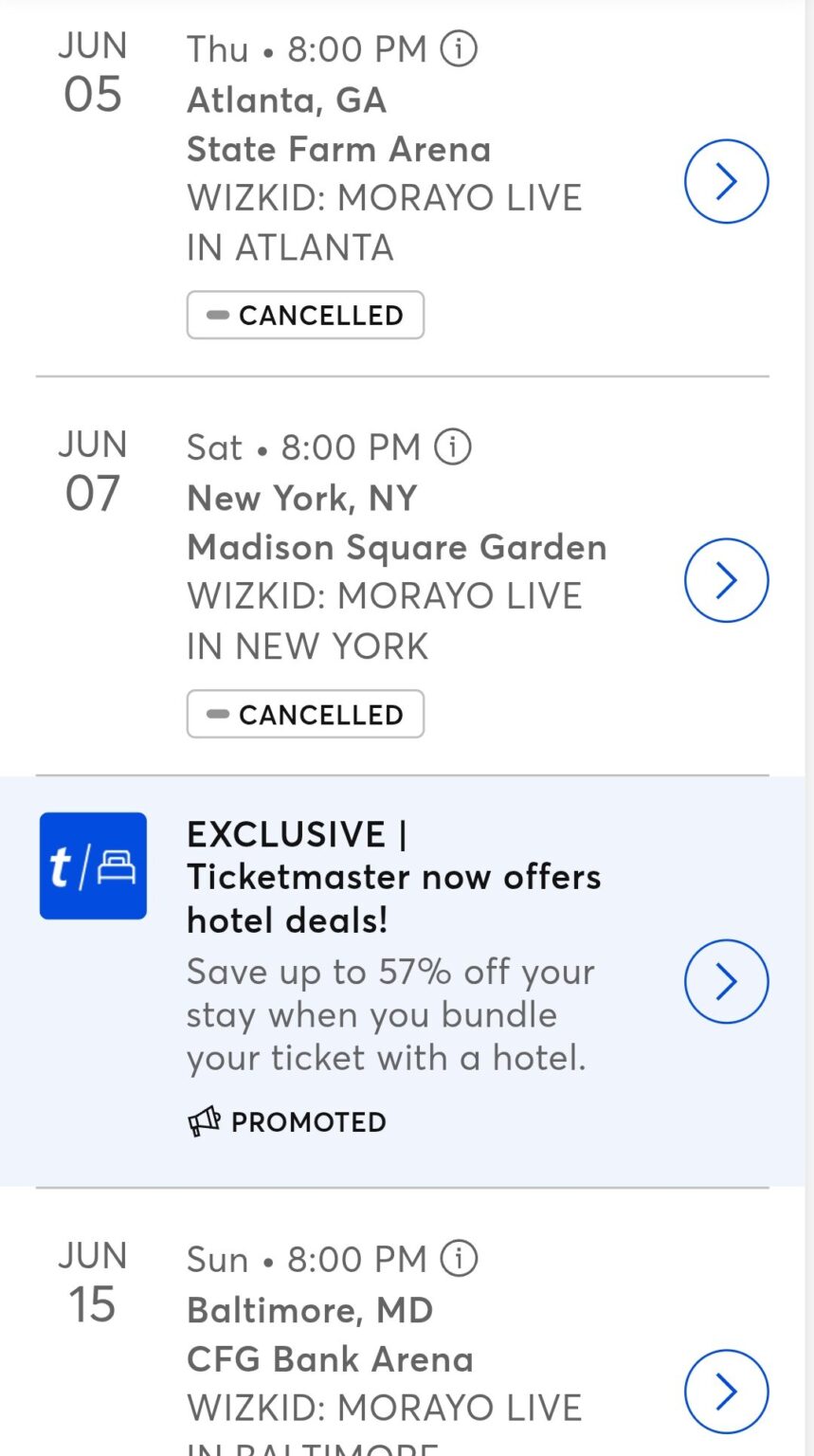
Task: Click the info icon beside Thu 8:00 PM
Action: (x=459, y=48)
